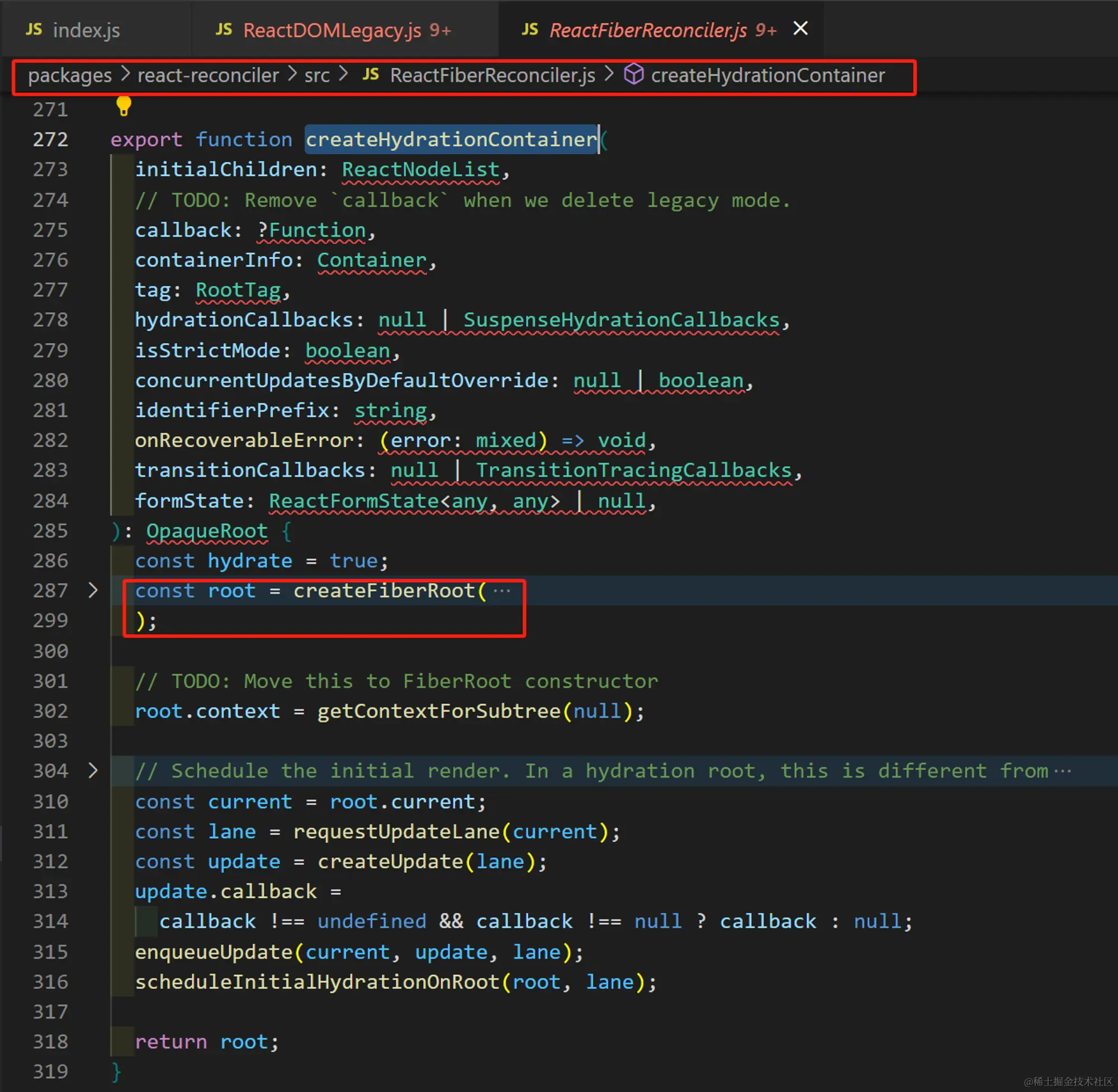Close the ReactFiberReconciler.js tab
1118x1092 pixels.
click(800, 28)
